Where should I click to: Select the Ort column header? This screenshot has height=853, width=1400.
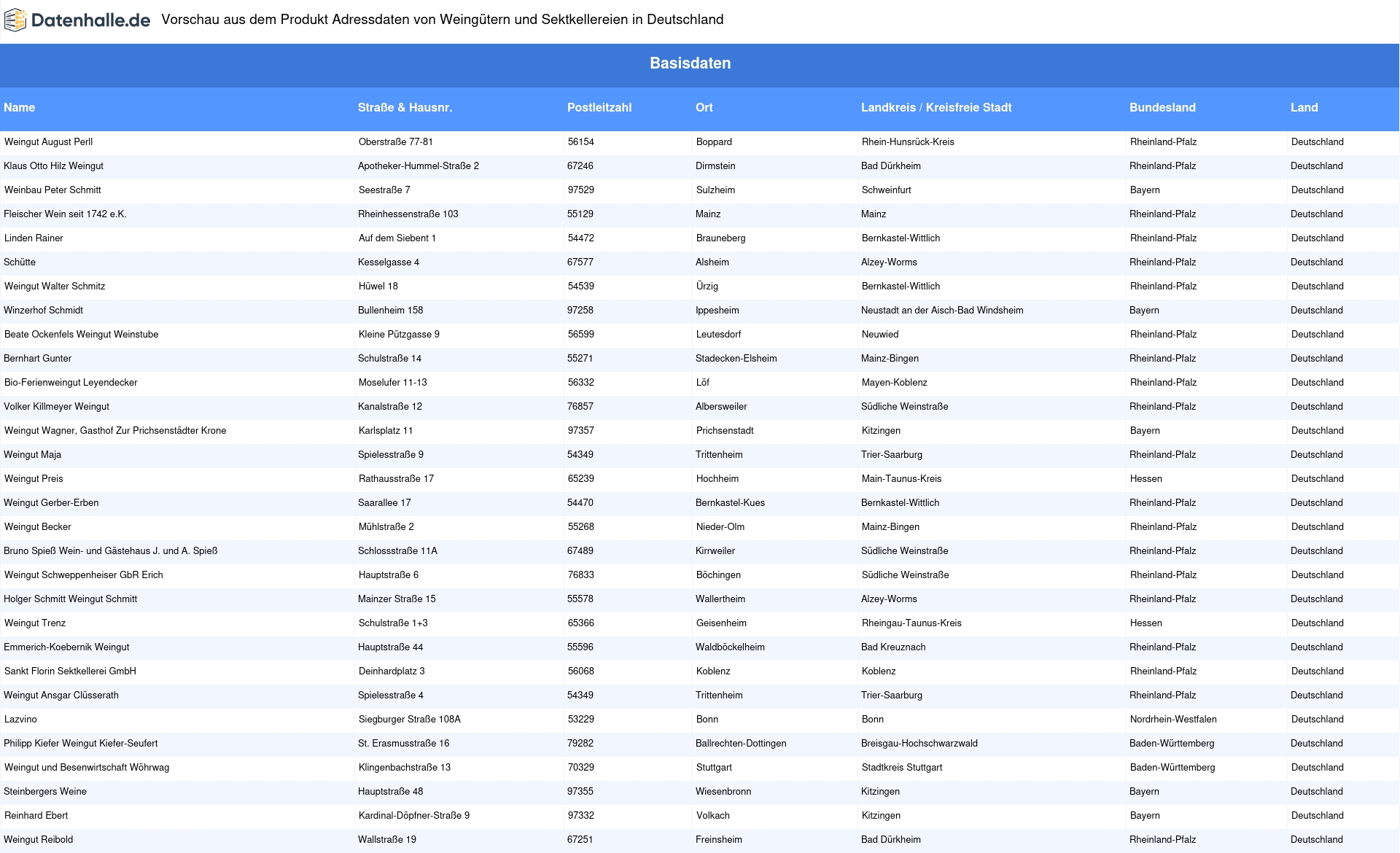coord(704,107)
